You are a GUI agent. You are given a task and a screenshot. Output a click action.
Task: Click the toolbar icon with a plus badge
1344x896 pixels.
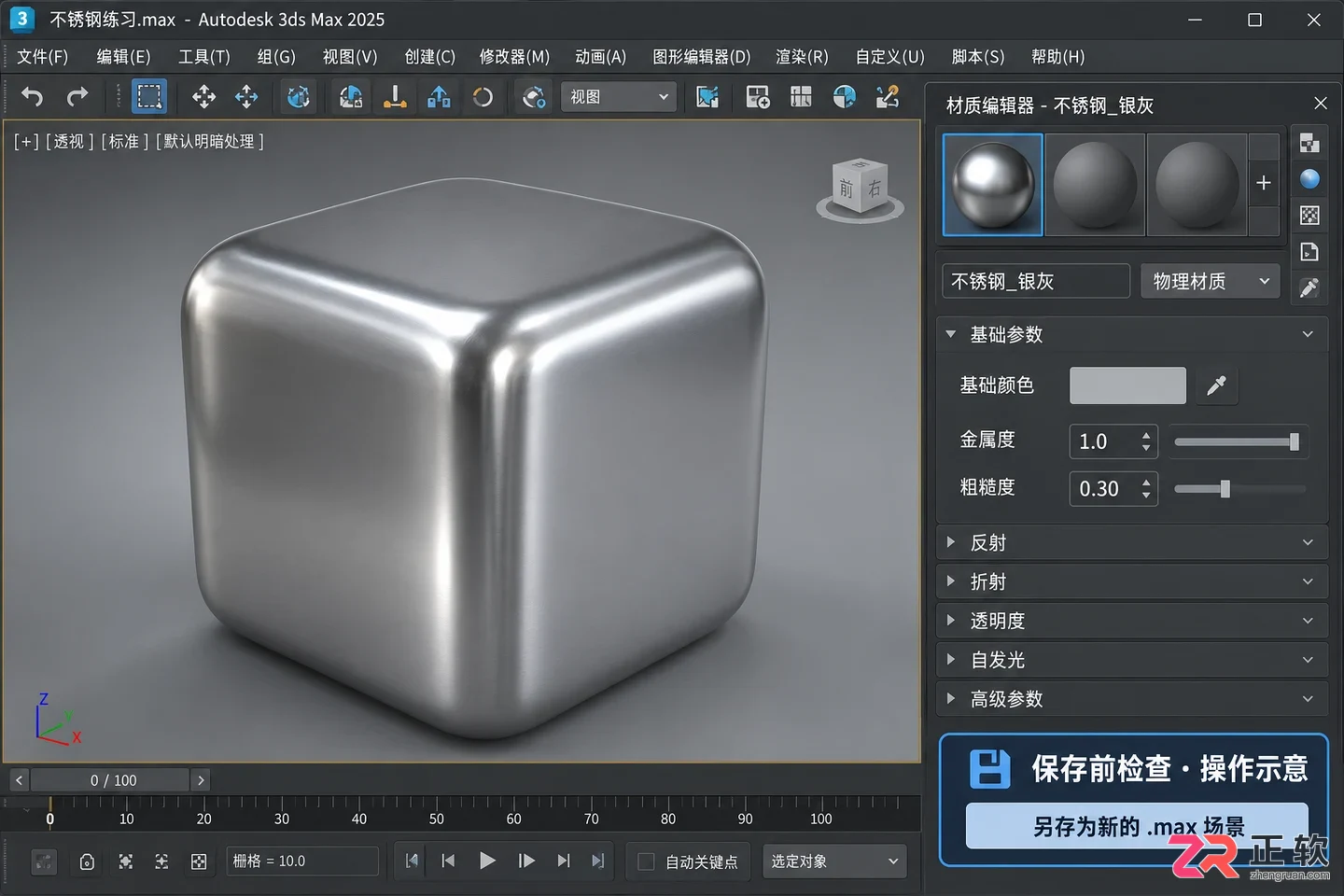coord(758,96)
